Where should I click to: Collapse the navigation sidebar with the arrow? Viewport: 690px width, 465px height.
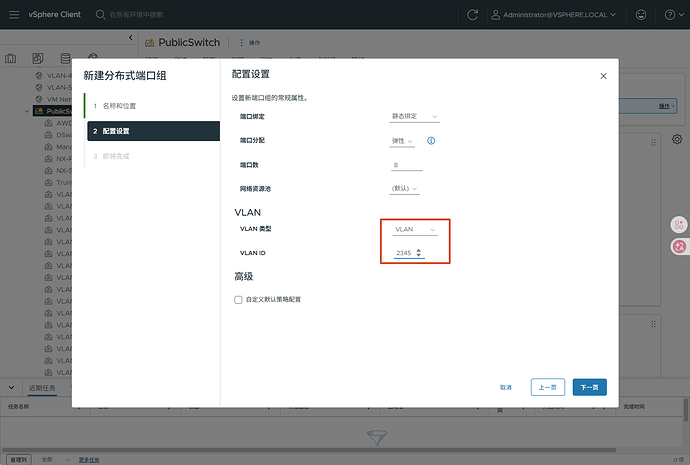coord(130,37)
